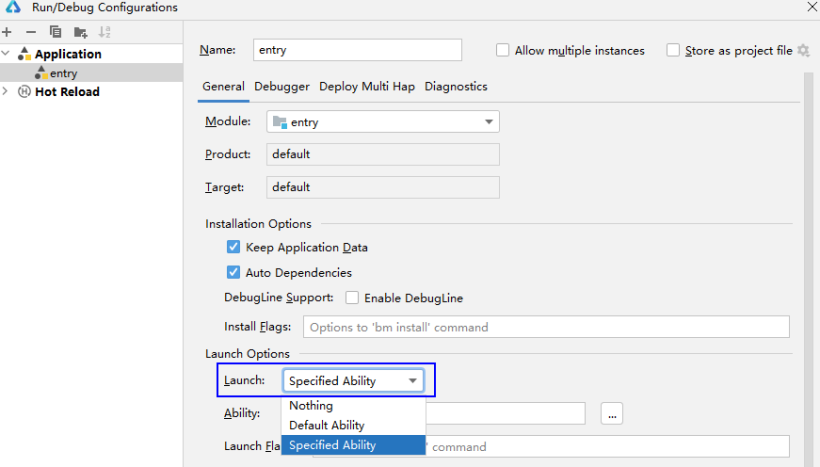Expand the Hot Reload tree node
This screenshot has width=820, height=467.
click(7, 92)
